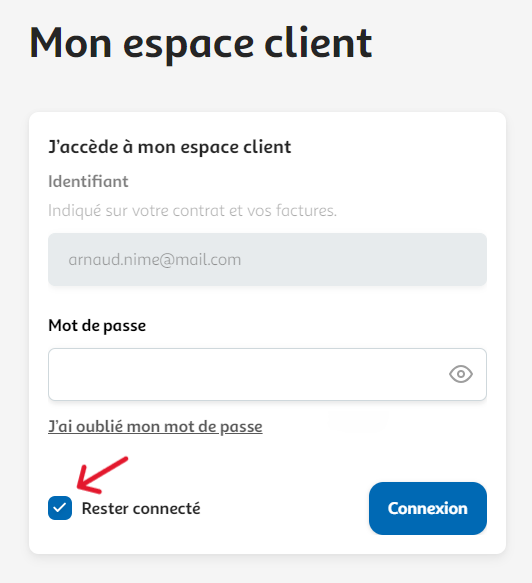
Task: Focus the Mot de passe input field
Action: click(267, 374)
